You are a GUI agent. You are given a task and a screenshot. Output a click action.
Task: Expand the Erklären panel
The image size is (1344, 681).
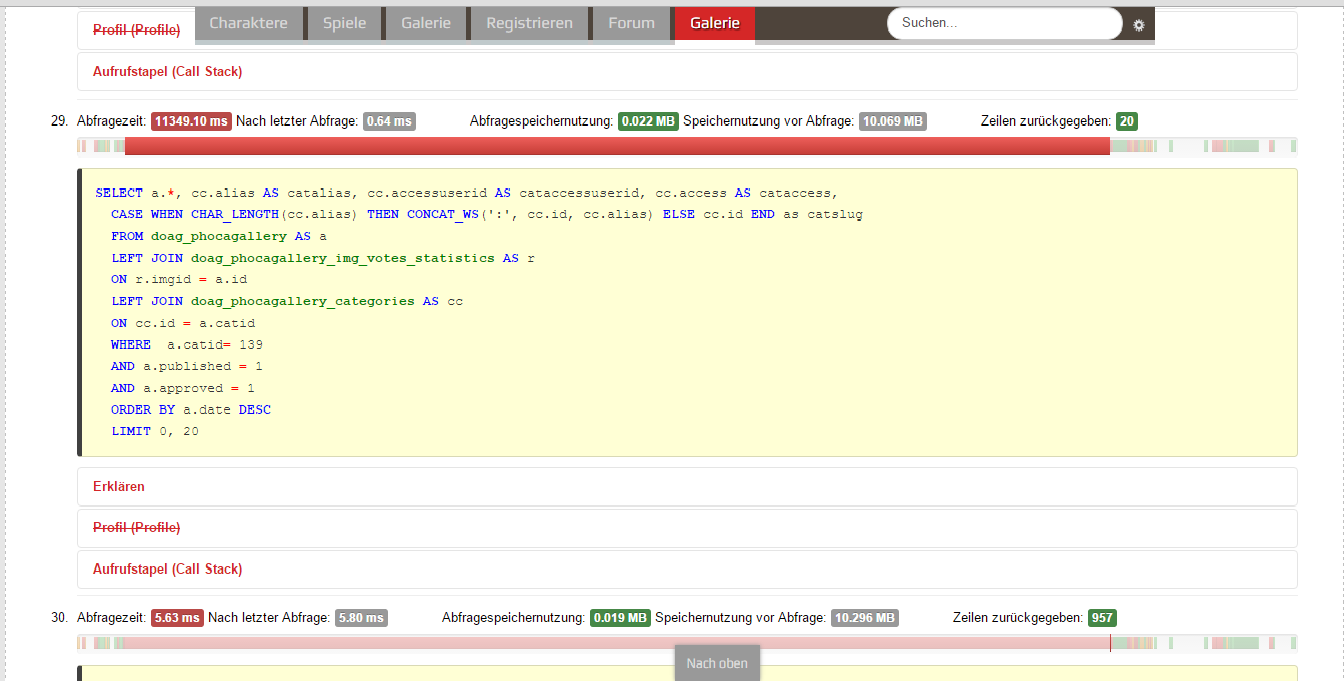pyautogui.click(x=119, y=487)
